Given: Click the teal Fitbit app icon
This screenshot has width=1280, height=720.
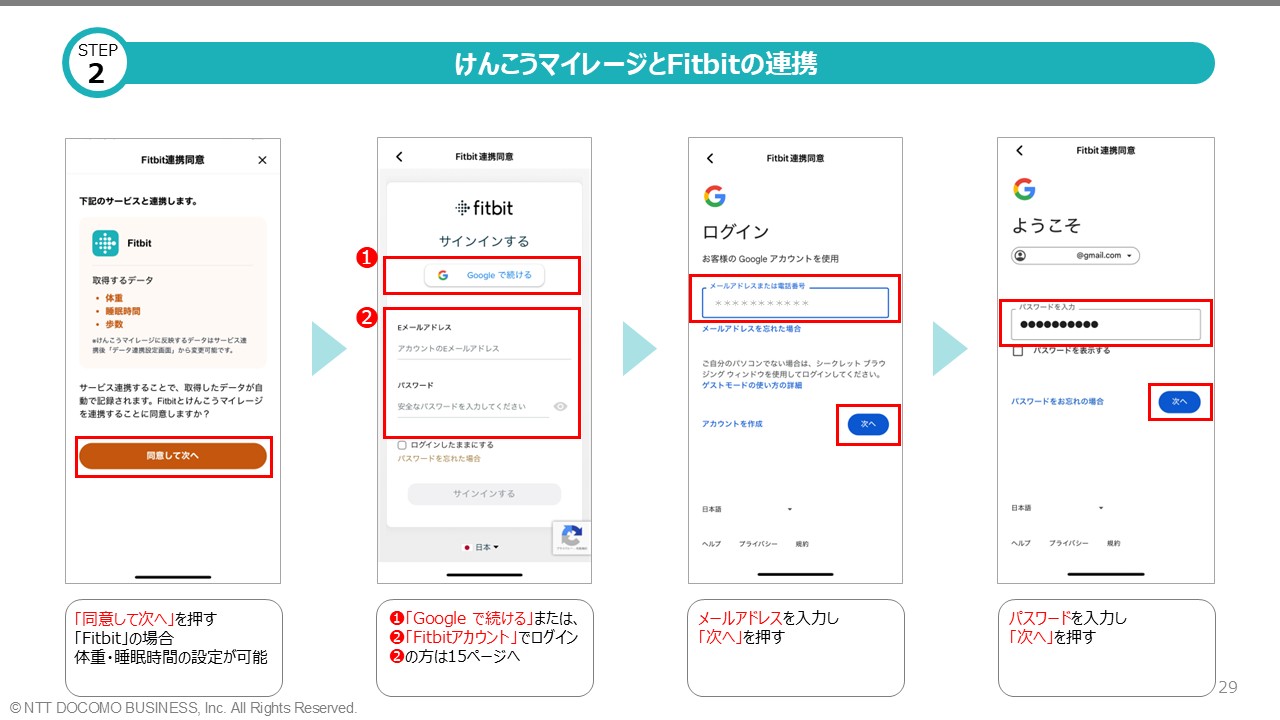Looking at the screenshot, I should click(x=105, y=243).
